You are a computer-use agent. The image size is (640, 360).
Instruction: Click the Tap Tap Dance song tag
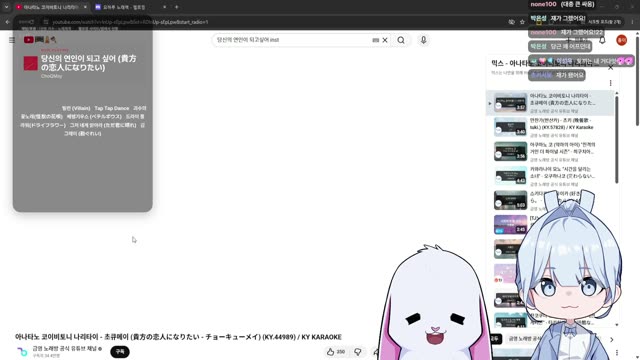111,108
